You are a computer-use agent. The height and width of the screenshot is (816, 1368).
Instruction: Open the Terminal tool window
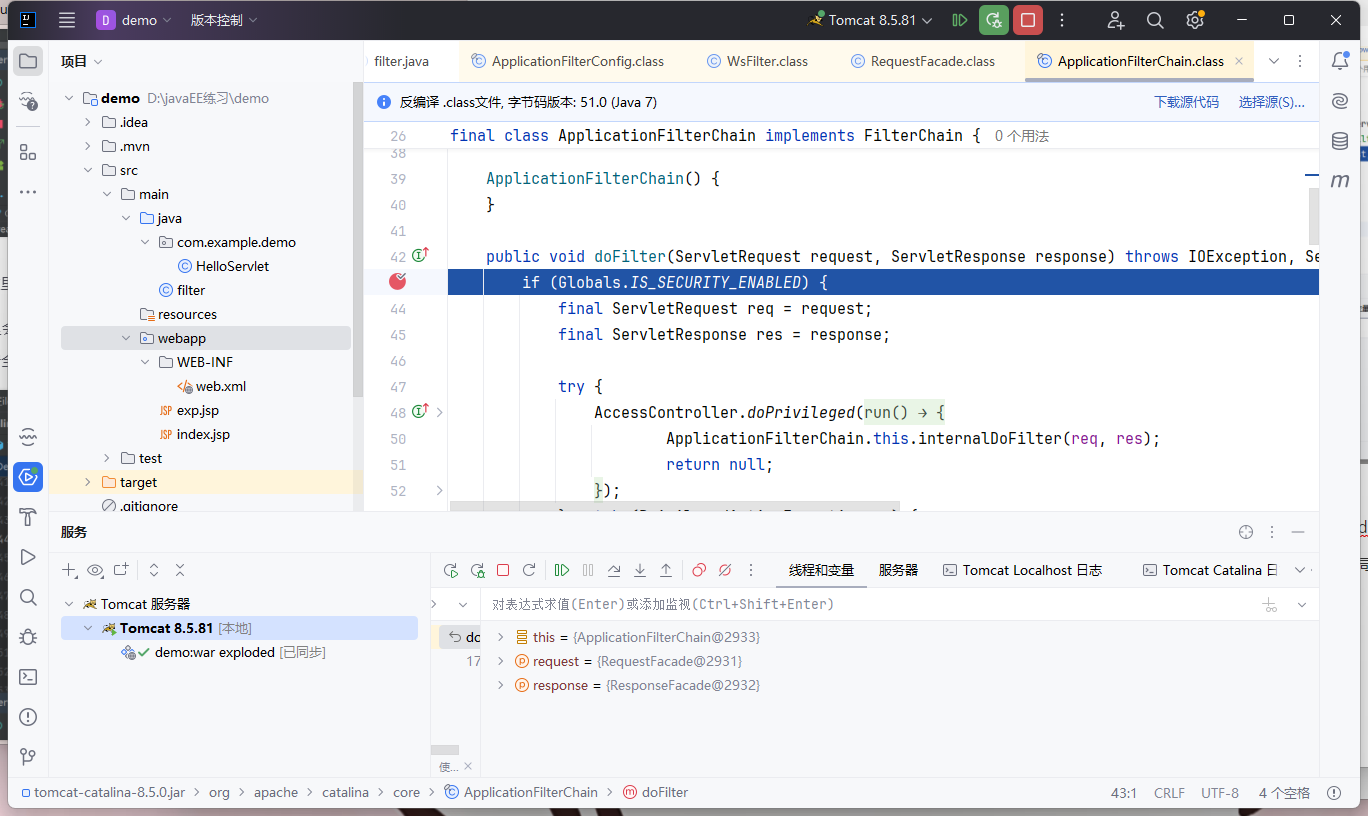(x=28, y=677)
